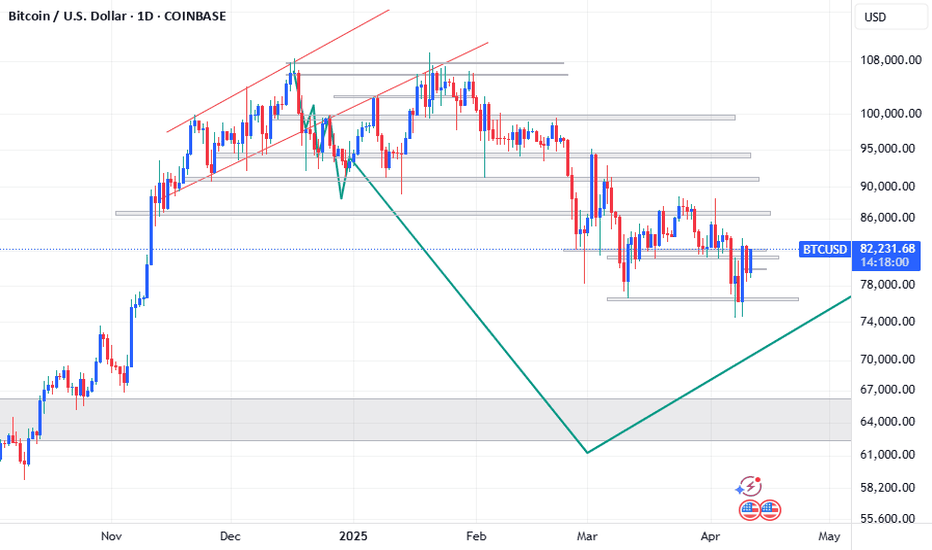Click the current price value 82,231.68
Screen dimensions: 932x550
pos(887,249)
